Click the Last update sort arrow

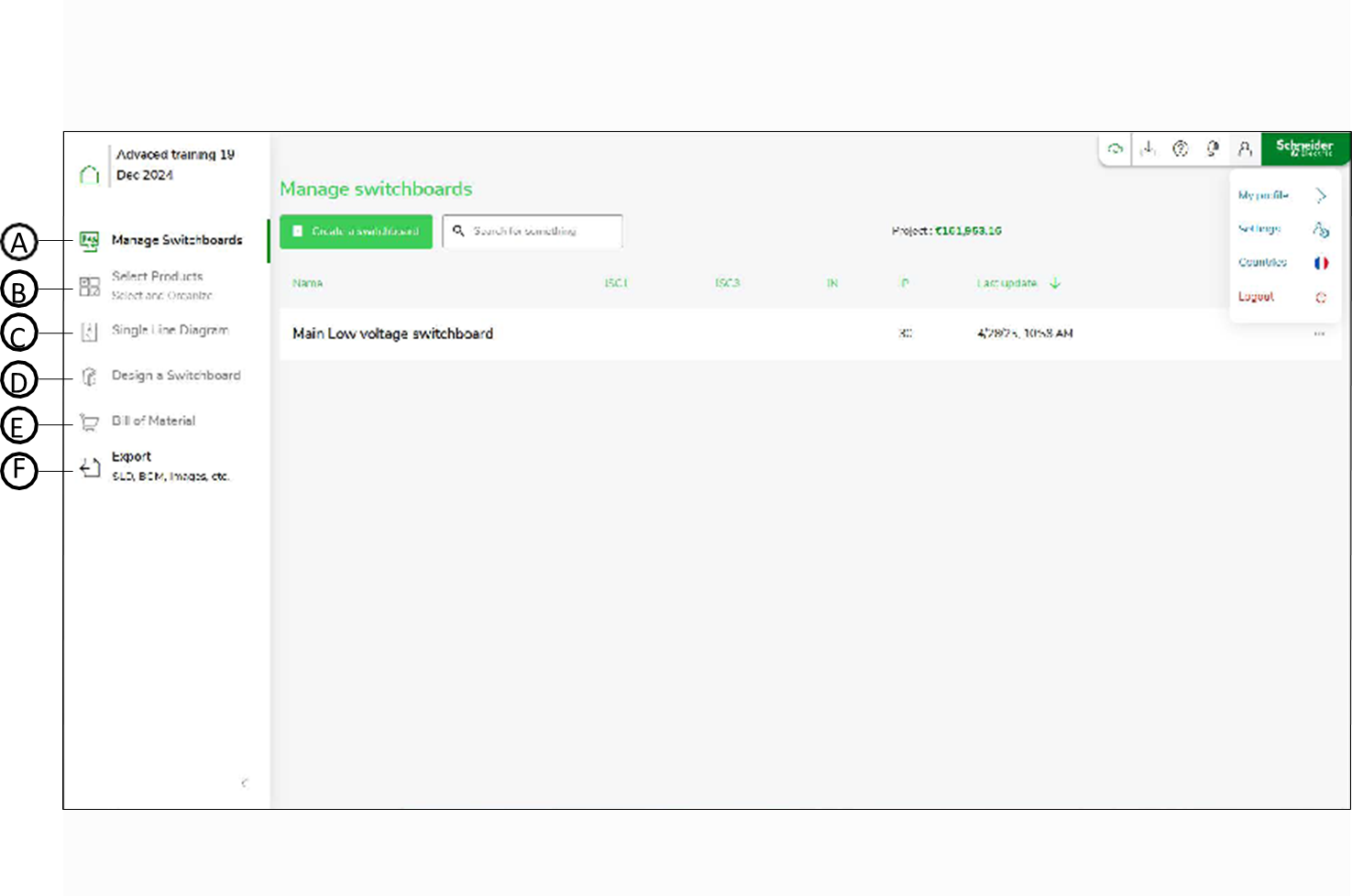(x=1055, y=283)
